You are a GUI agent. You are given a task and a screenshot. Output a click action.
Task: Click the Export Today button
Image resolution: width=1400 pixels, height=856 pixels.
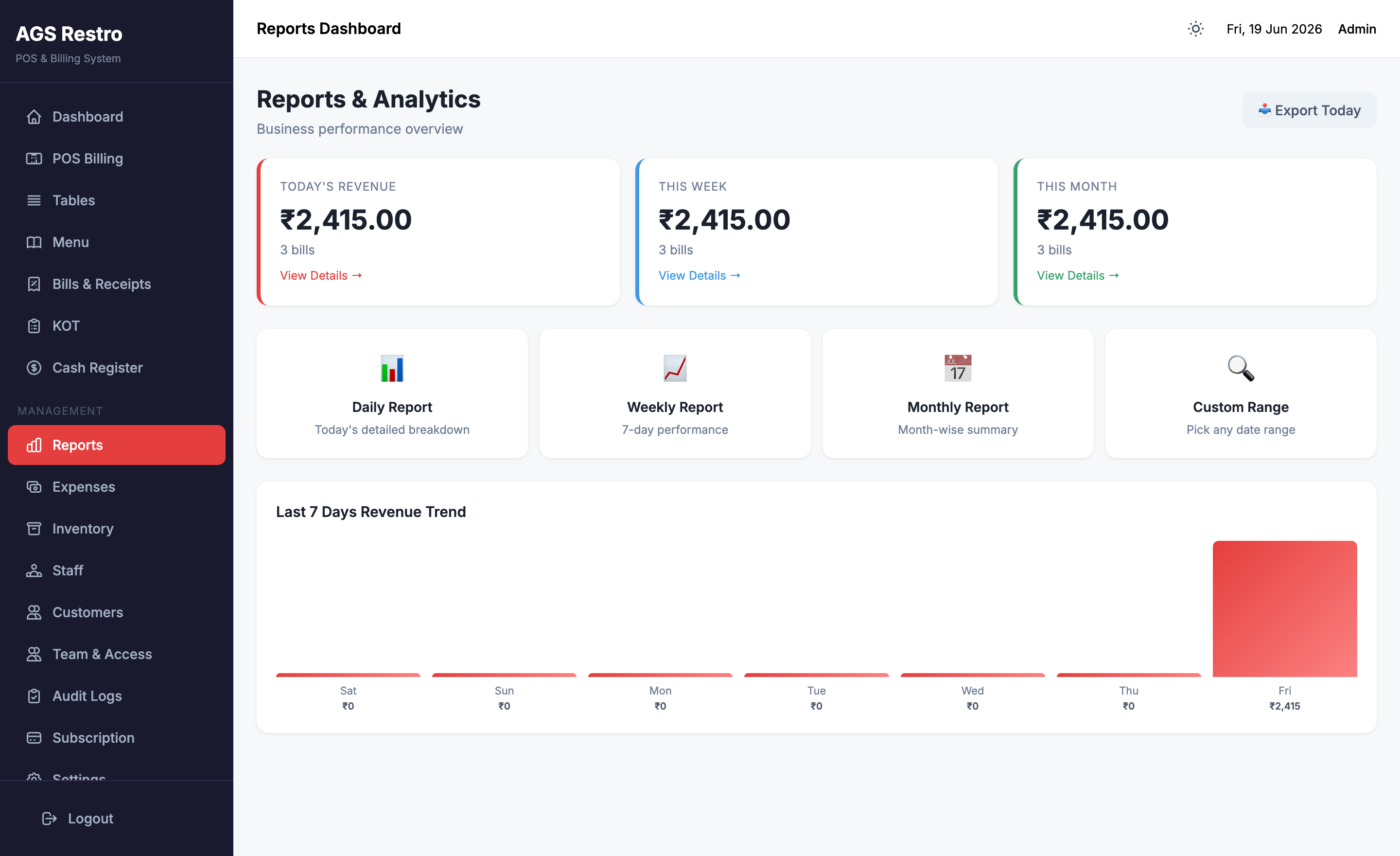coord(1309,110)
